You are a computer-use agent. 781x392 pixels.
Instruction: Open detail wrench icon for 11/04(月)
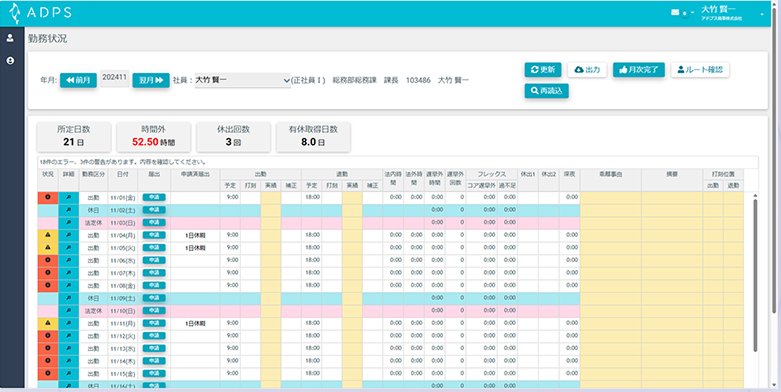coord(68,235)
